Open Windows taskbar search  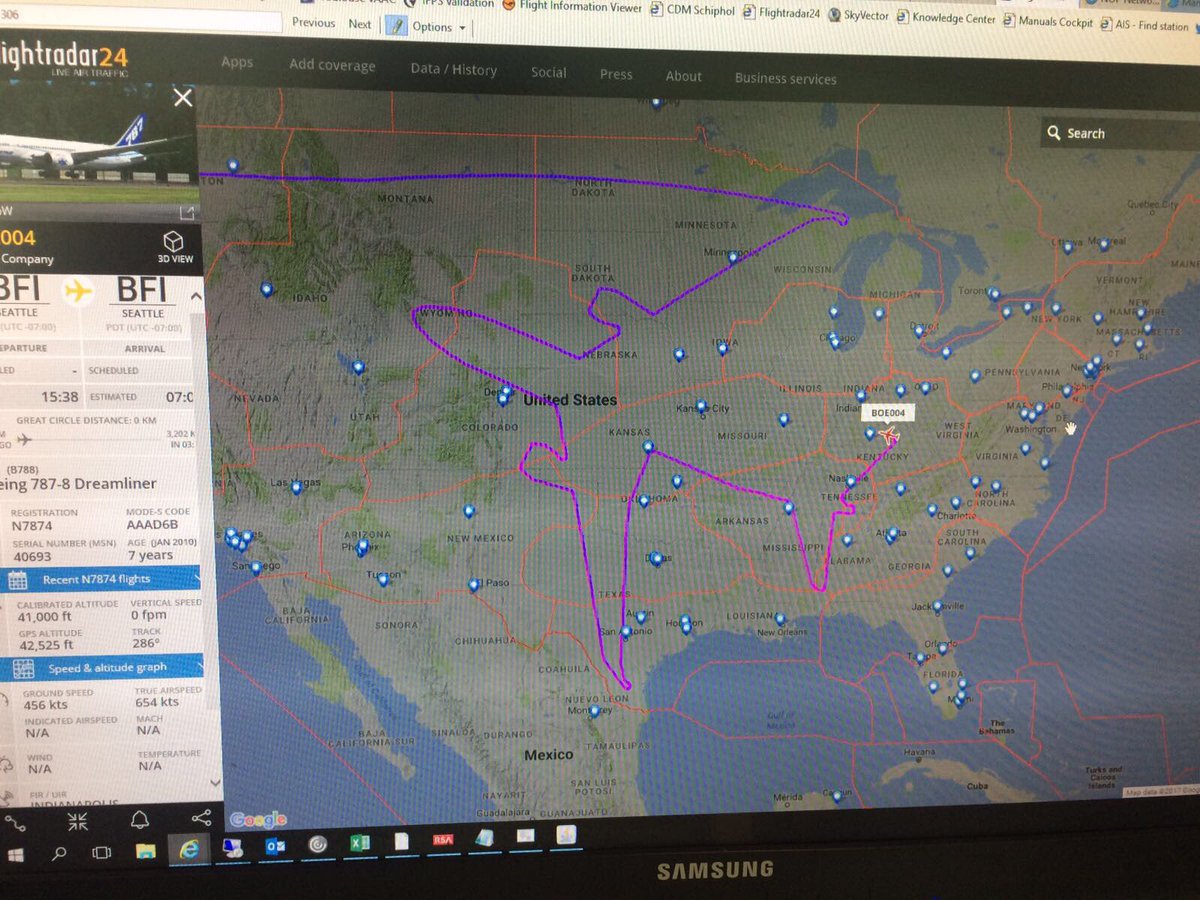click(x=58, y=855)
